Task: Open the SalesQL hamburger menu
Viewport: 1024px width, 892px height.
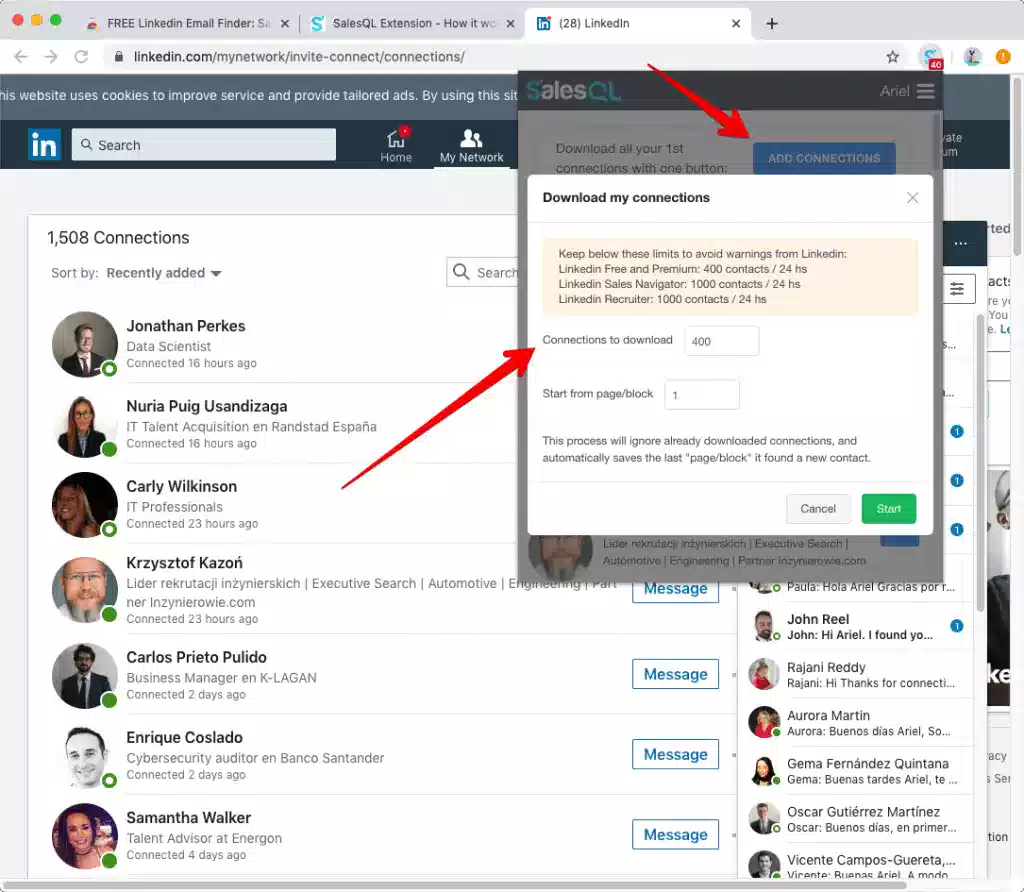Action: coord(925,91)
